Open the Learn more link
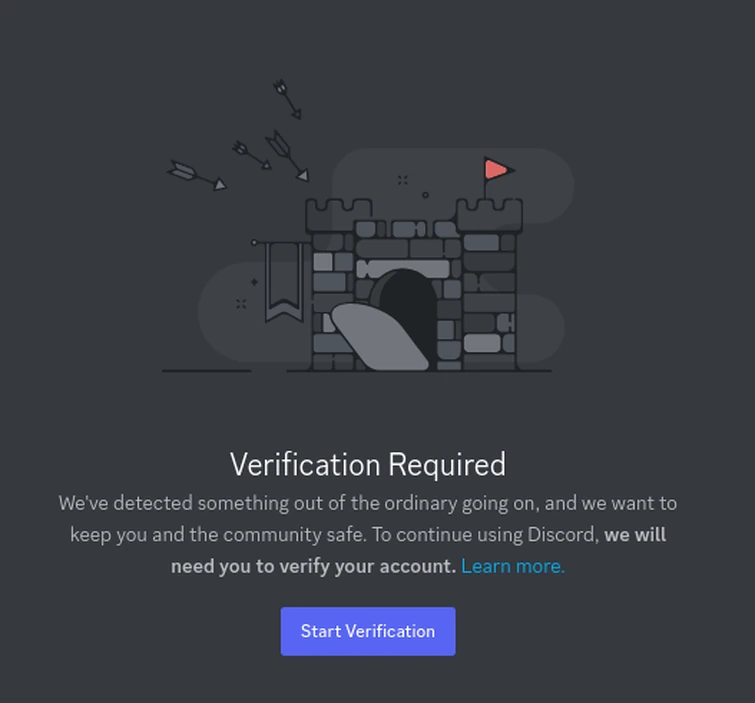 coord(513,566)
